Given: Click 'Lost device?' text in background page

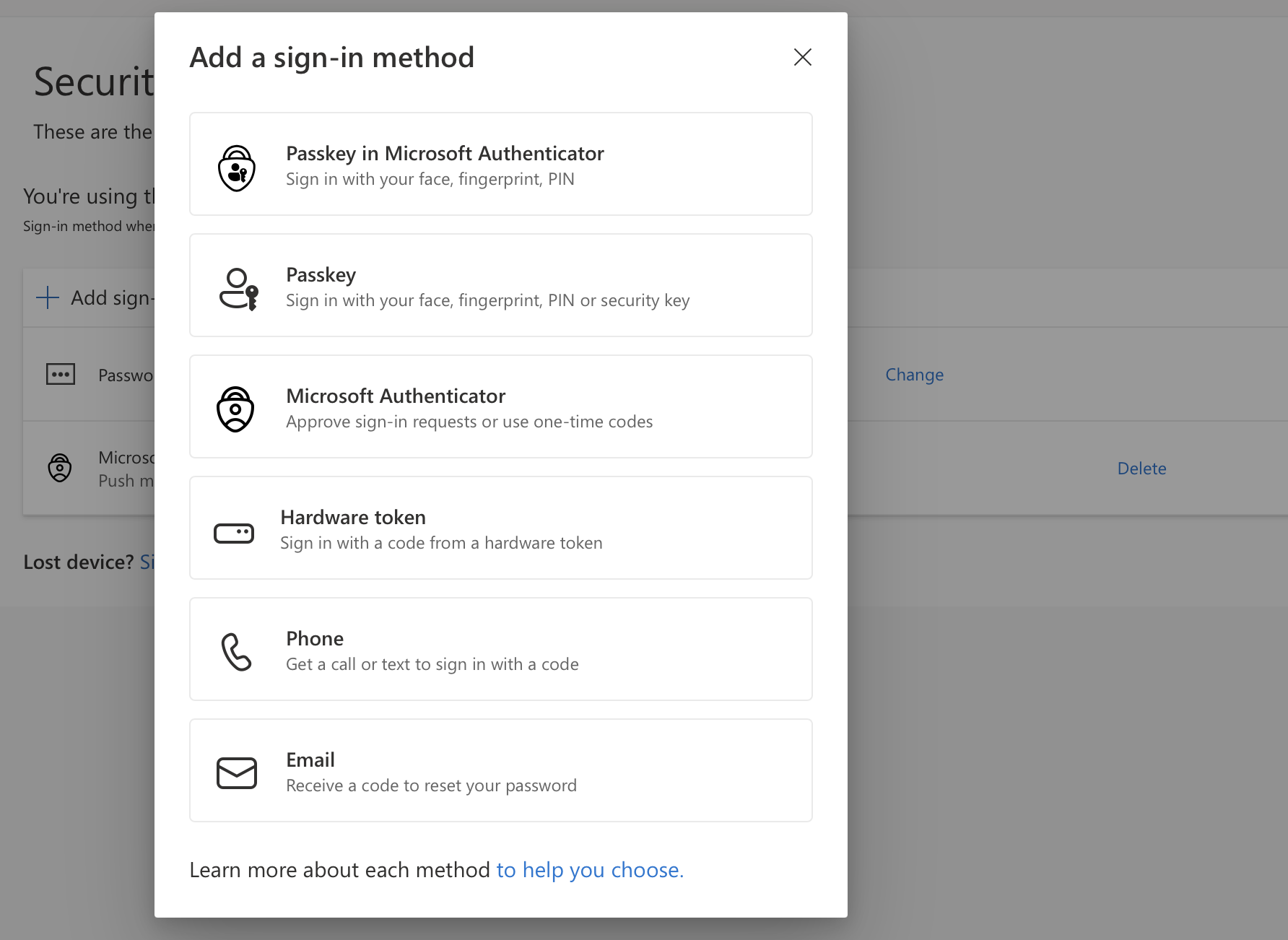Looking at the screenshot, I should point(79,562).
